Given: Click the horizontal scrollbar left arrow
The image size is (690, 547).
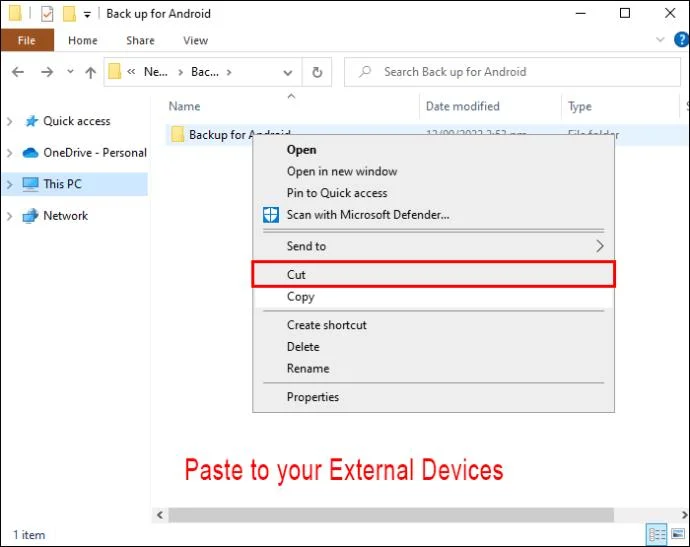Looking at the screenshot, I should point(160,515).
